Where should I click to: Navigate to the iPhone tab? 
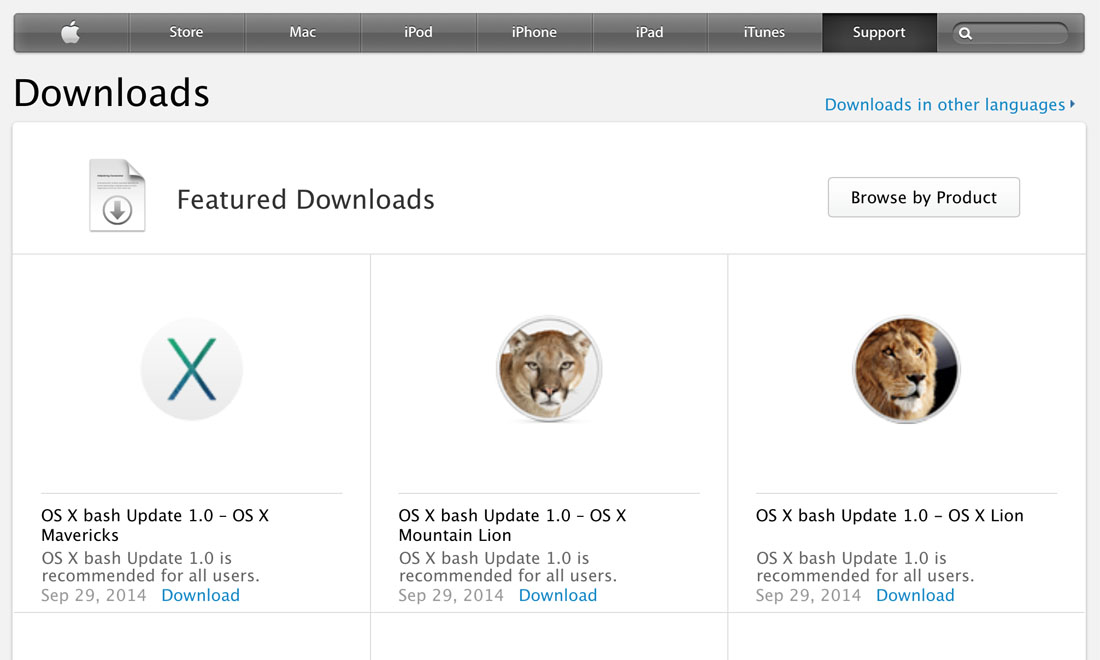coord(534,33)
